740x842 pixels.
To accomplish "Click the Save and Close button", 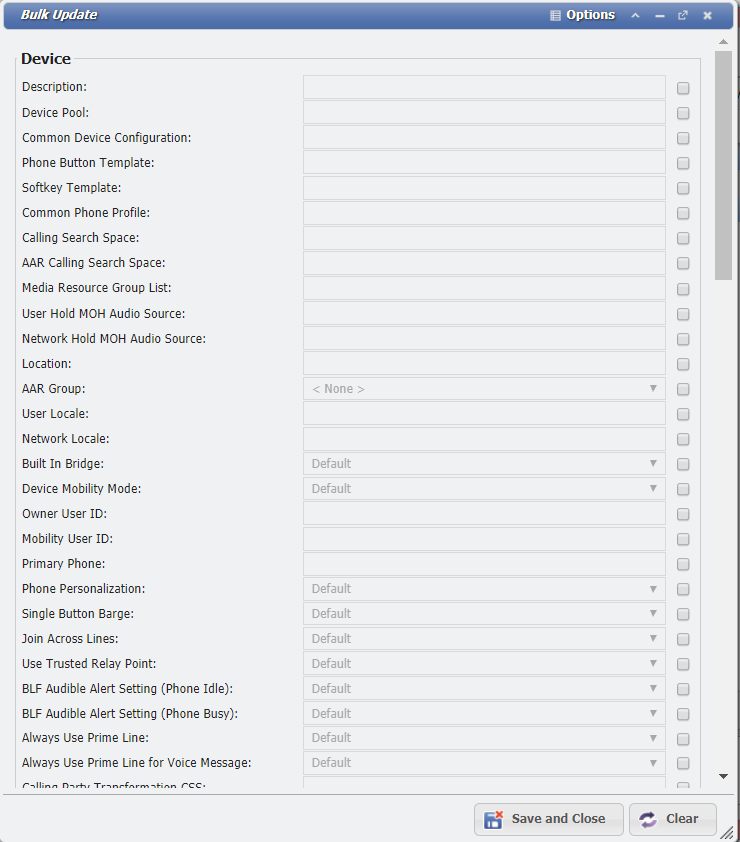I will (x=548, y=819).
